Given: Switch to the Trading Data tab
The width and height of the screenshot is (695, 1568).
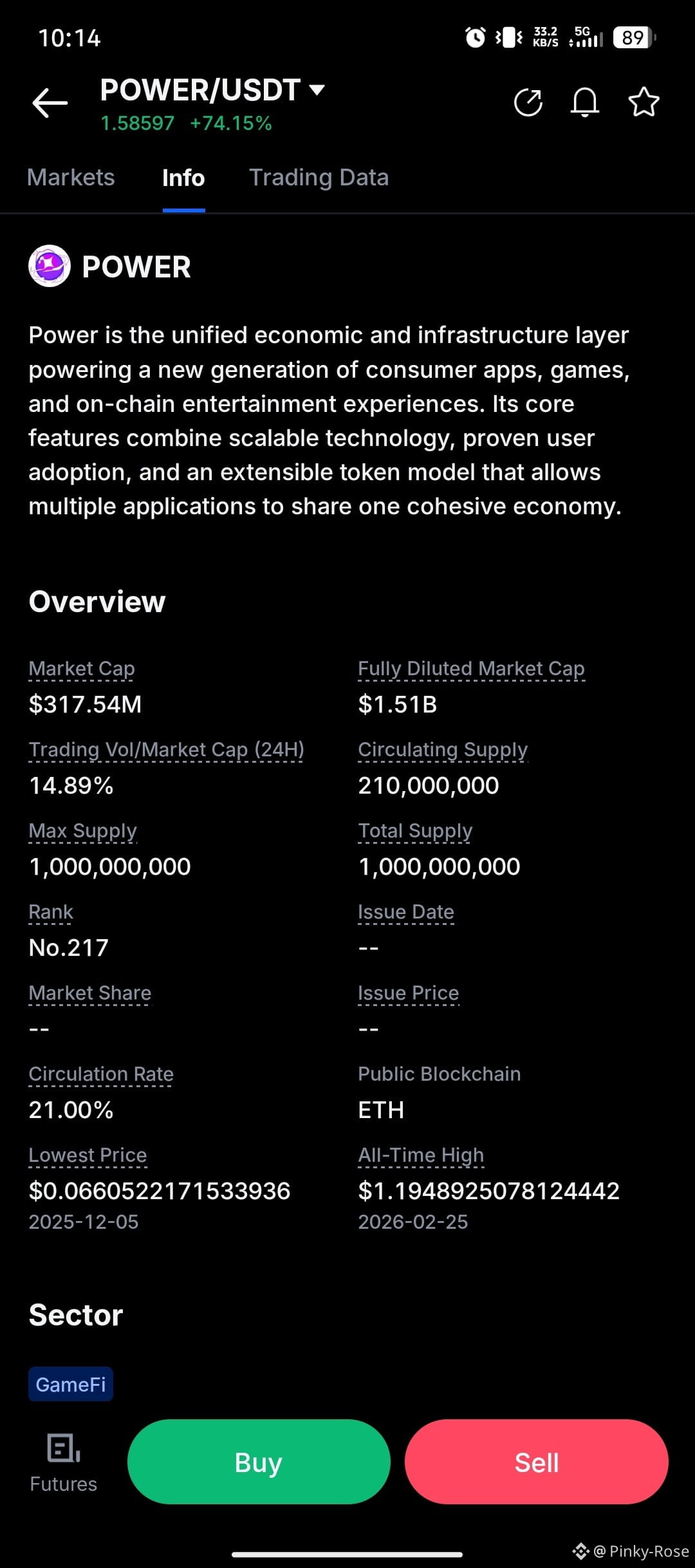Looking at the screenshot, I should pyautogui.click(x=319, y=177).
